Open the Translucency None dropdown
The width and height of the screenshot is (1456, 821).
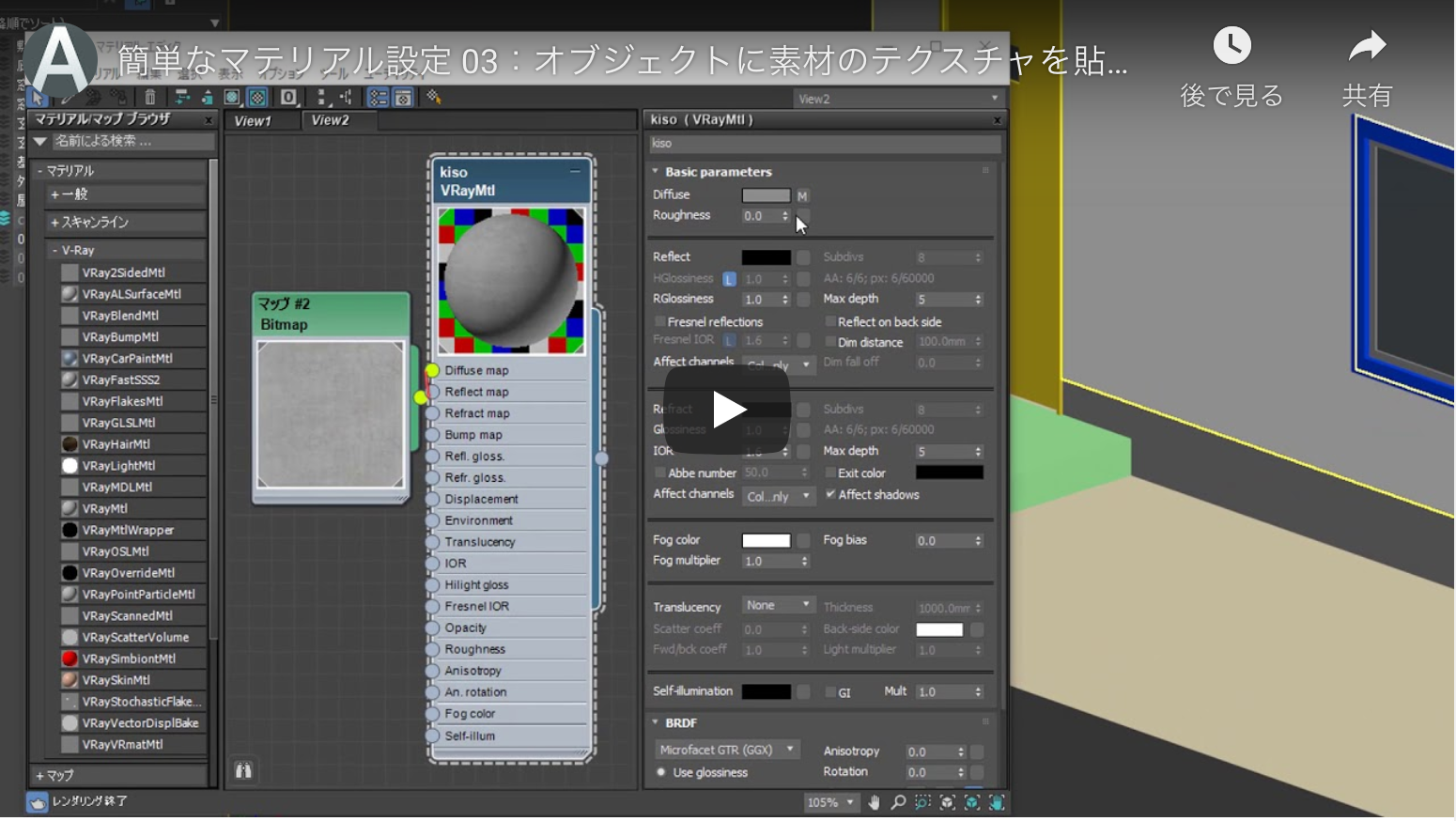tap(778, 606)
